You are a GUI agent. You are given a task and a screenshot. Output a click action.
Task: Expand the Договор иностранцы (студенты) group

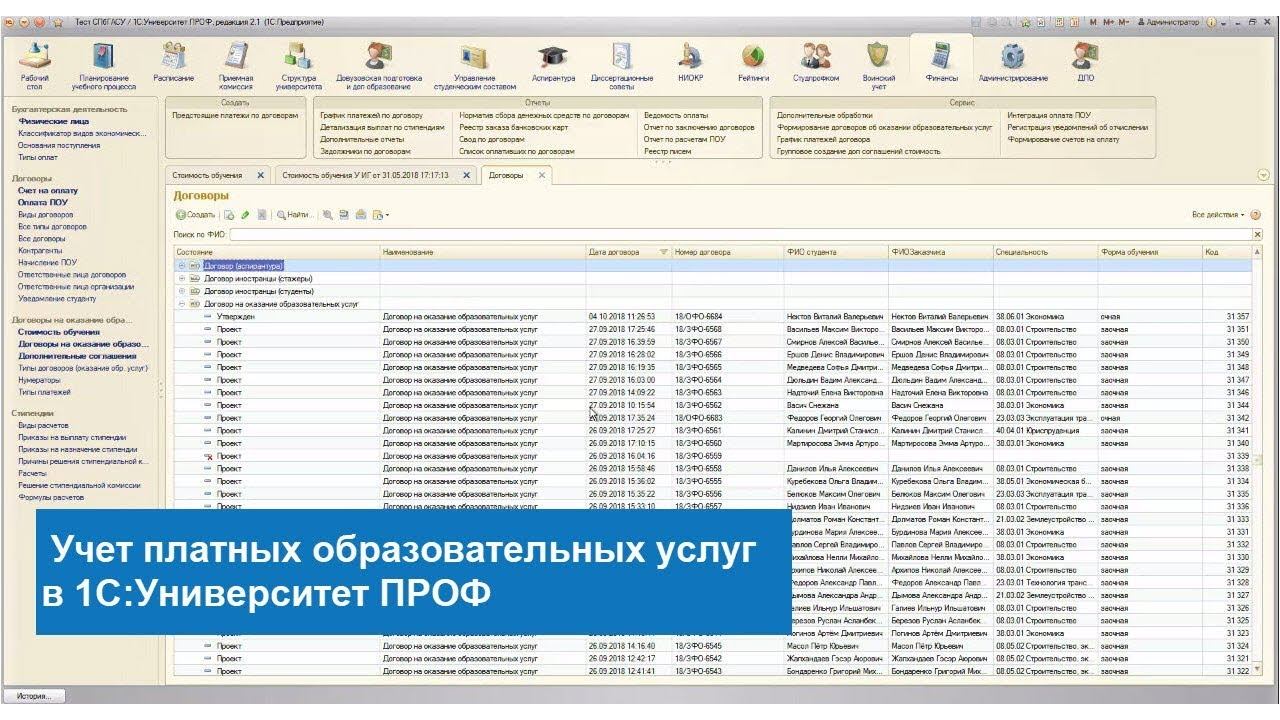(181, 290)
